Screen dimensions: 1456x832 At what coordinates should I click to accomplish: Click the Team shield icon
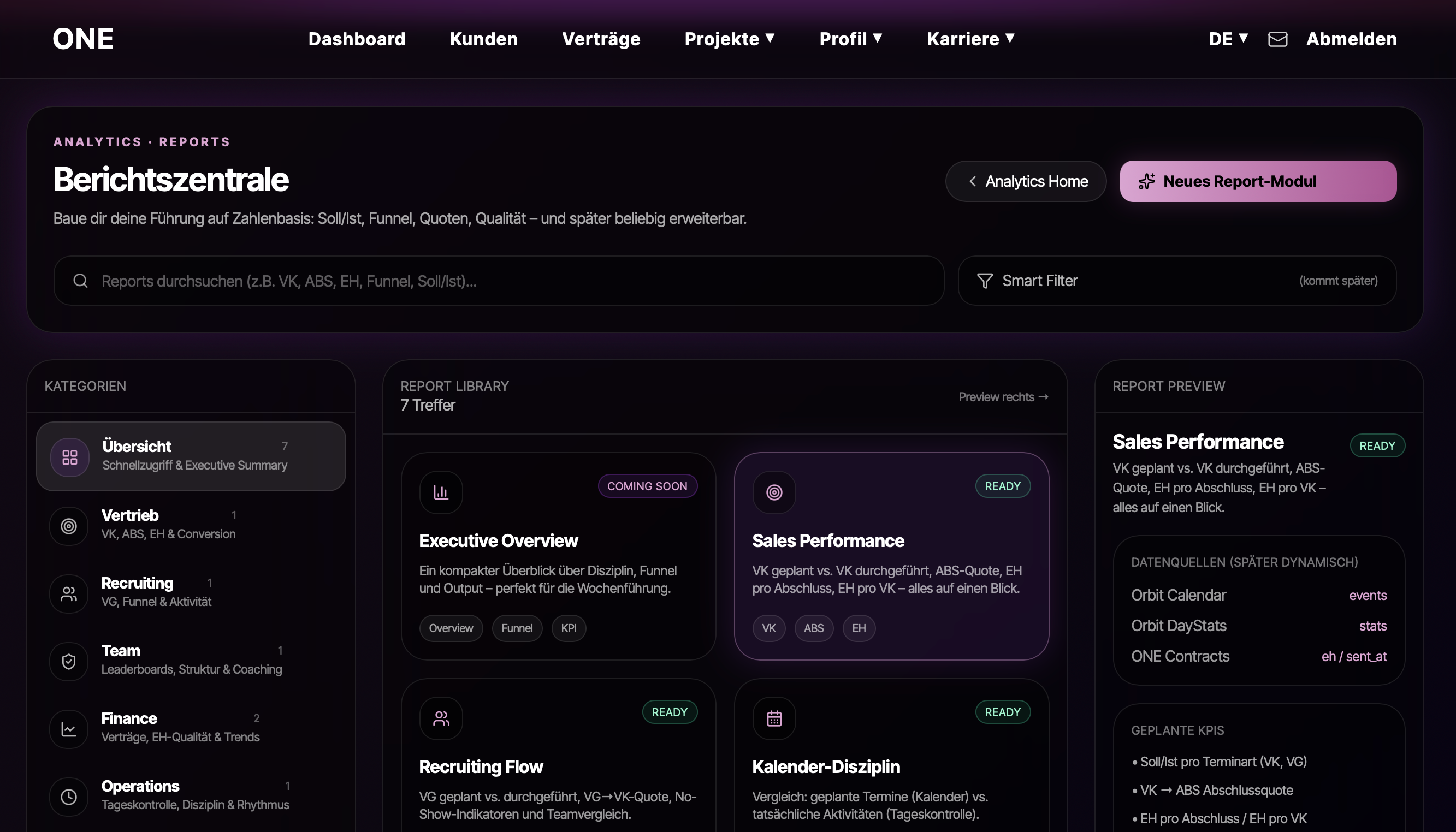tap(69, 661)
